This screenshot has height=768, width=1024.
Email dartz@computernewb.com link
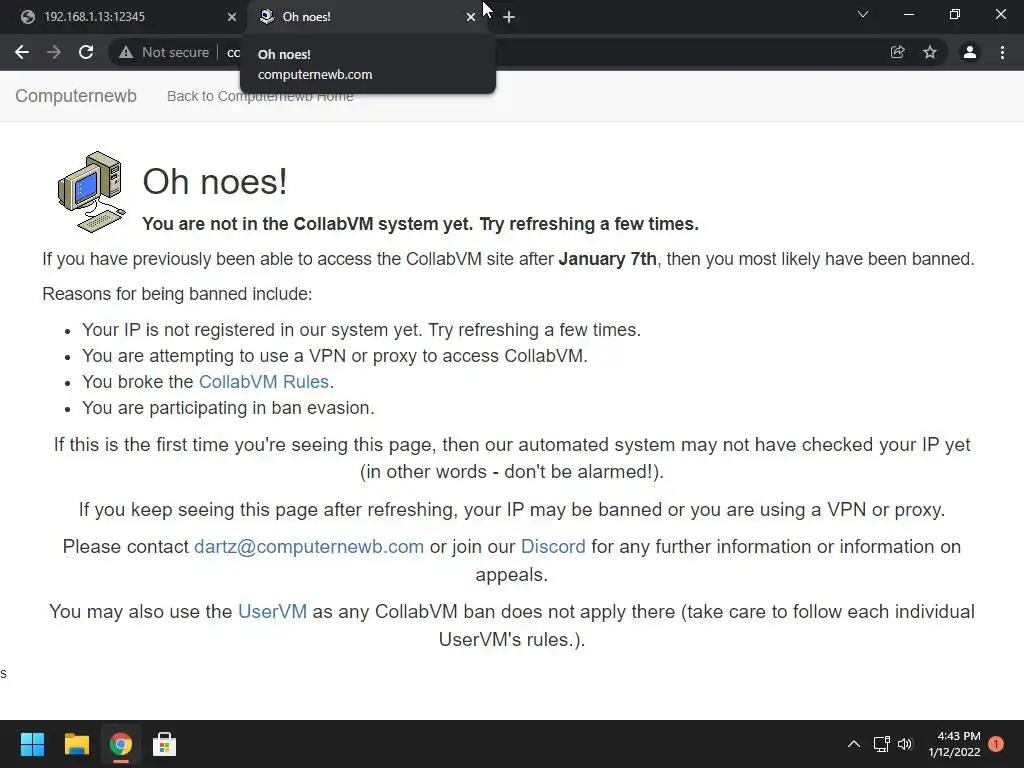[x=309, y=547]
